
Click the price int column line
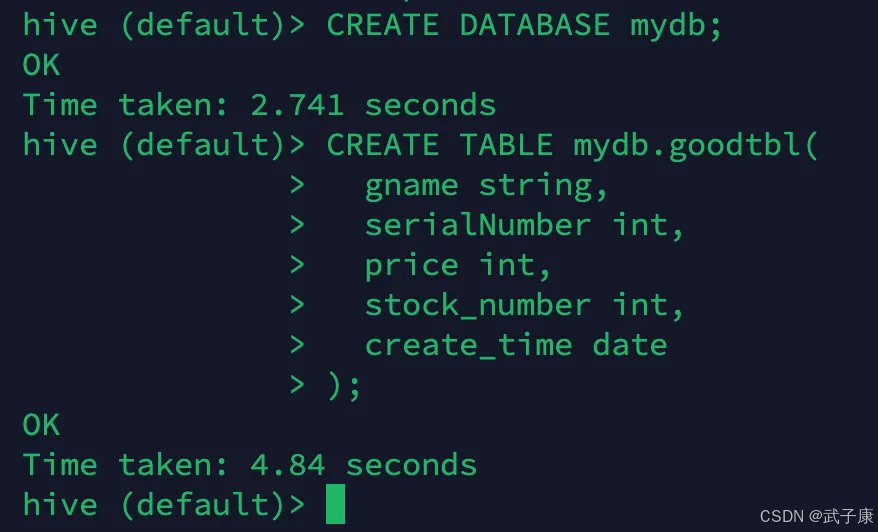click(458, 265)
